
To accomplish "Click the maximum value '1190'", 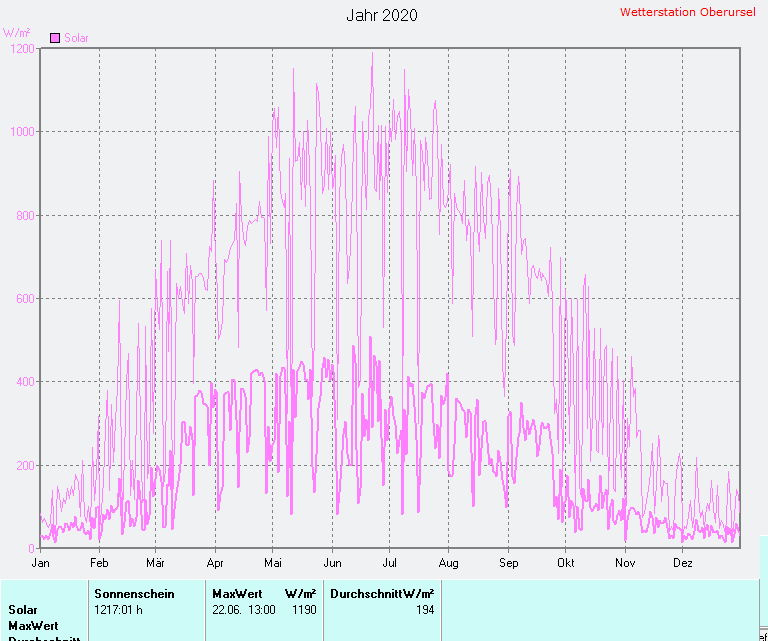I will (x=304, y=610).
